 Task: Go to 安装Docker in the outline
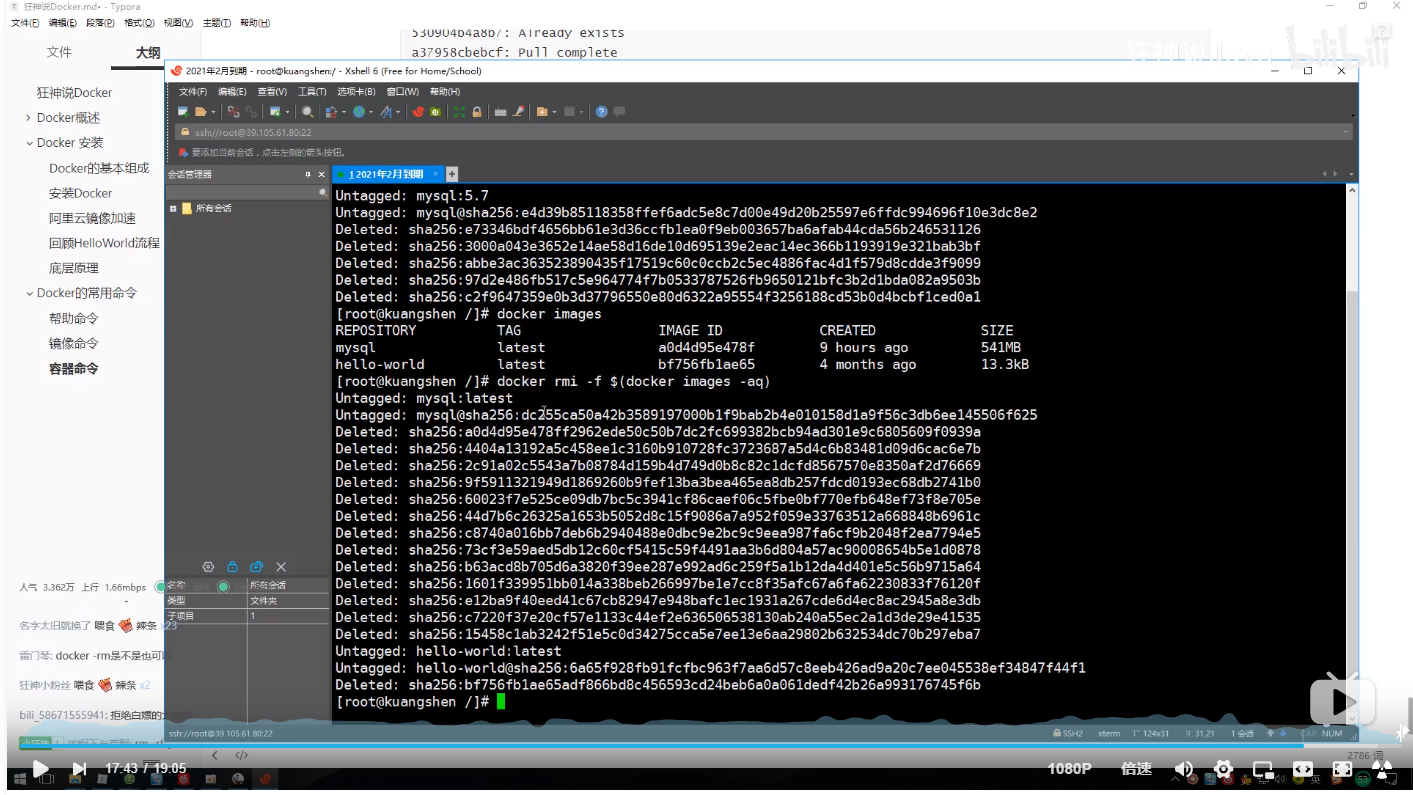(81, 193)
